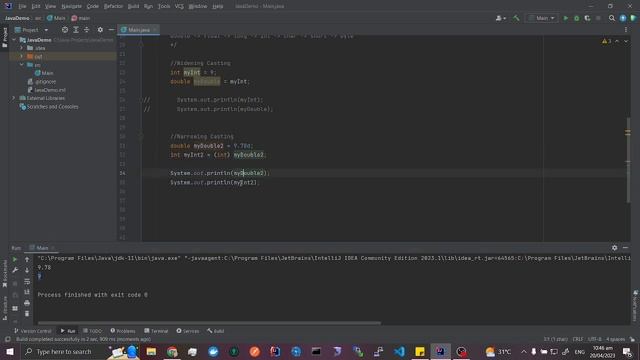This screenshot has height=360, width=640.
Task: Run Main with the green toolbar play button
Action: [565, 18]
